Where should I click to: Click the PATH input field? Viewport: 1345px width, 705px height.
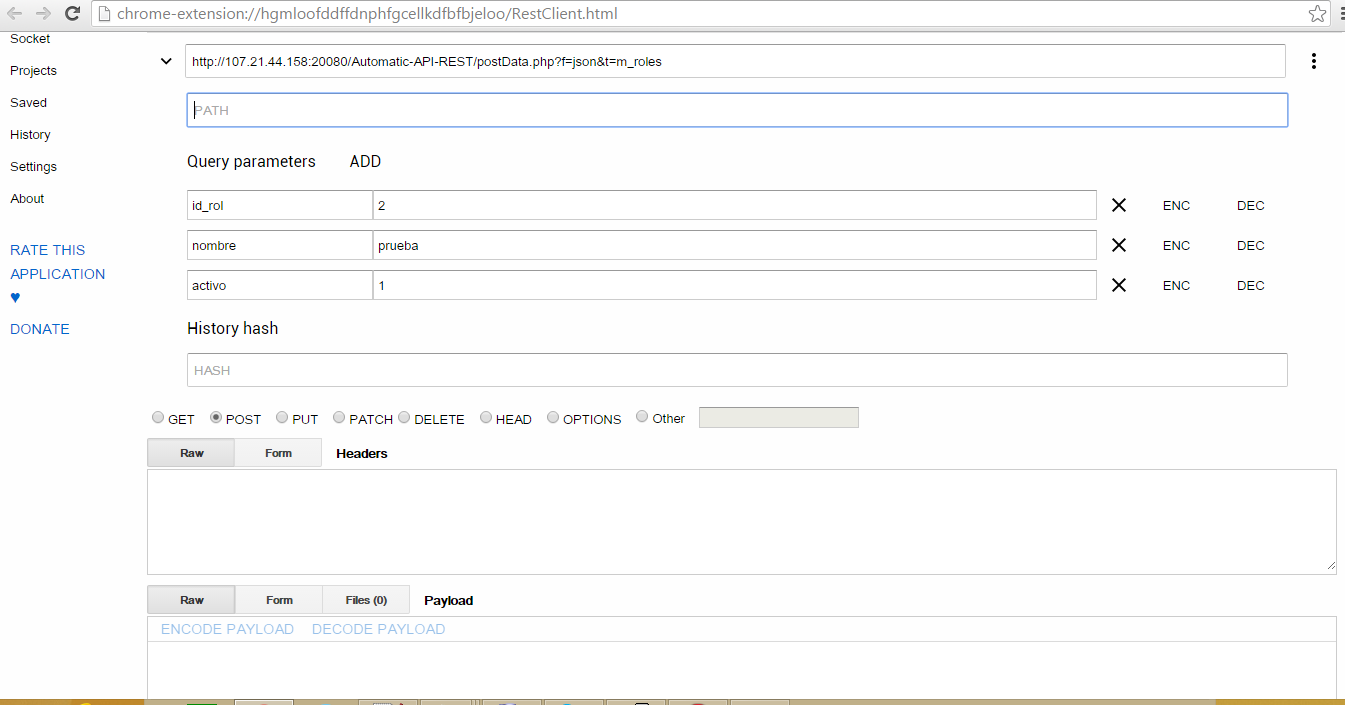(737, 110)
